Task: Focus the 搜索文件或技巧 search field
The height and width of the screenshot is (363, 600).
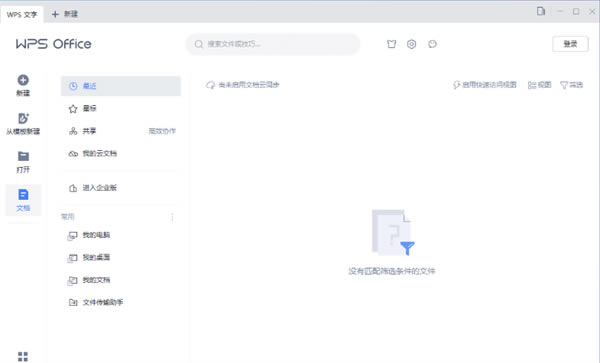Action: click(272, 44)
